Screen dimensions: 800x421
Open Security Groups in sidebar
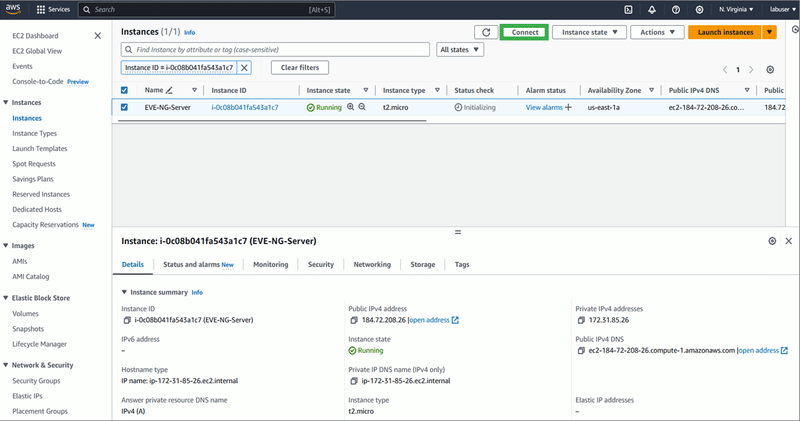(x=36, y=381)
